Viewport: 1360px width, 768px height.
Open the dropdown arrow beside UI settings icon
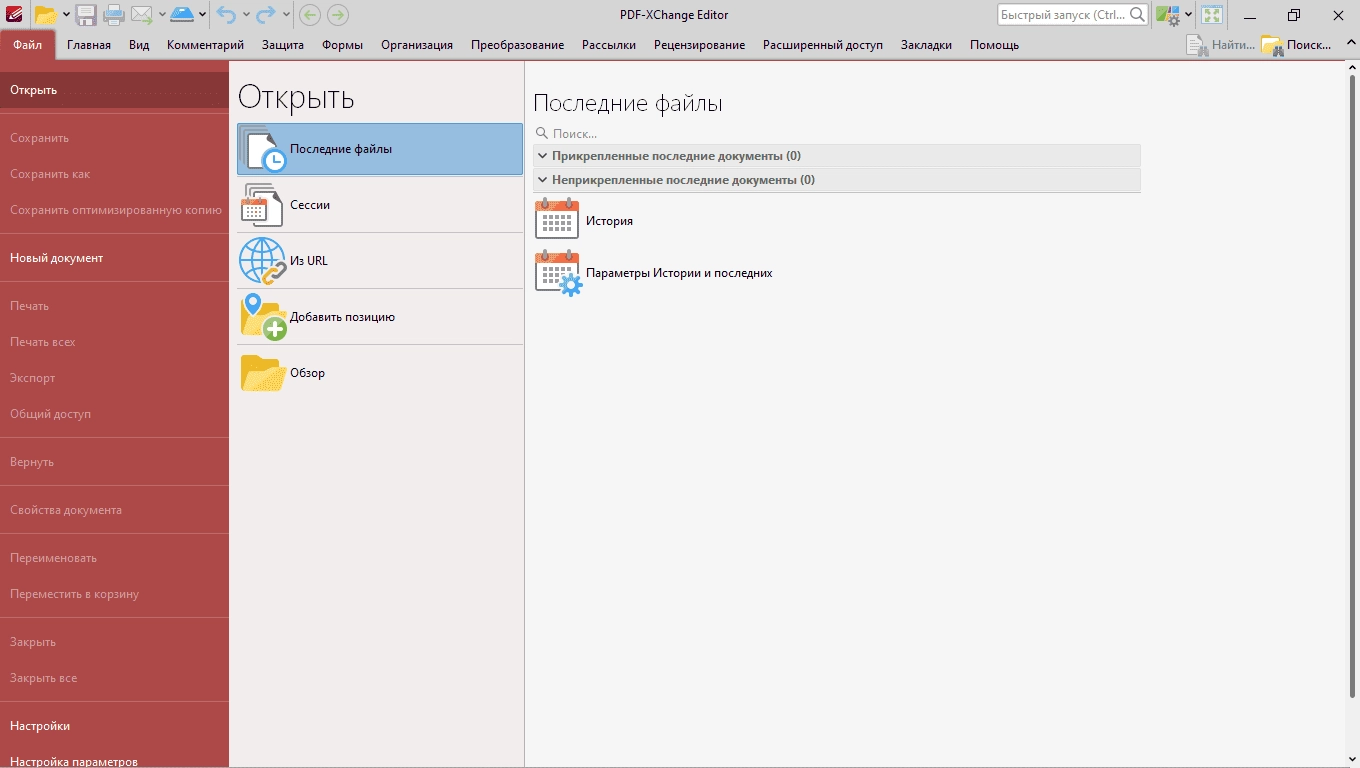tap(1188, 15)
